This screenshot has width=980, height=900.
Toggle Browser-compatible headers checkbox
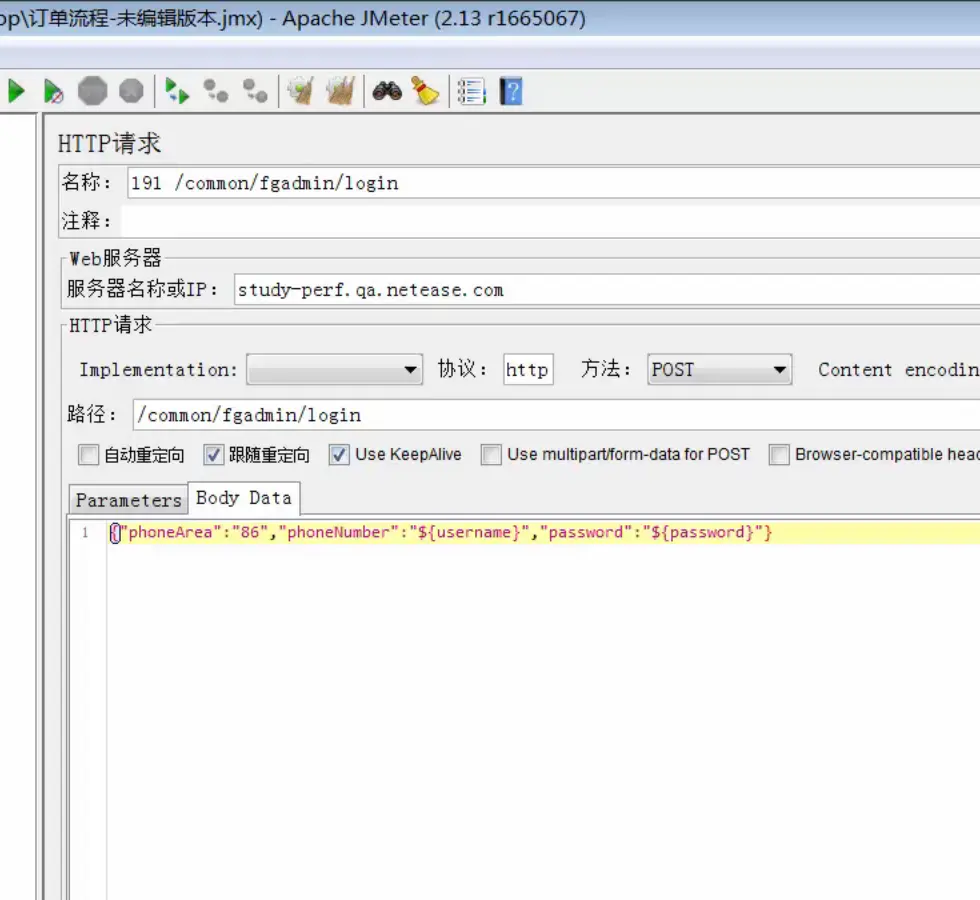[x=779, y=455]
